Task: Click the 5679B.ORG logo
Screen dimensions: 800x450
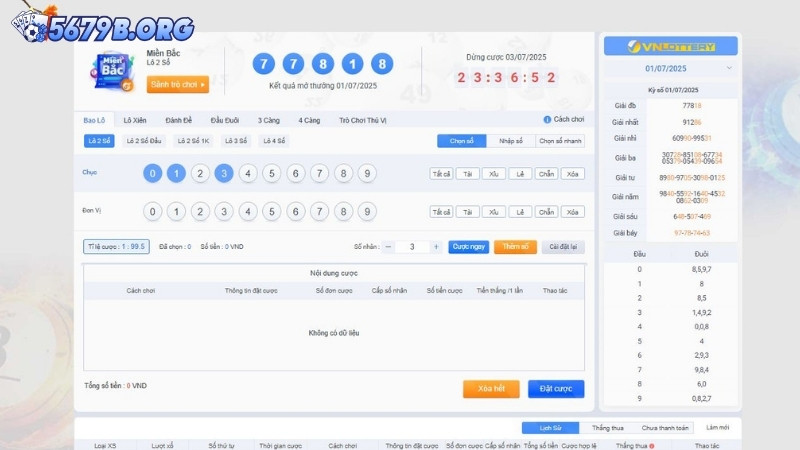Action: coord(102,24)
